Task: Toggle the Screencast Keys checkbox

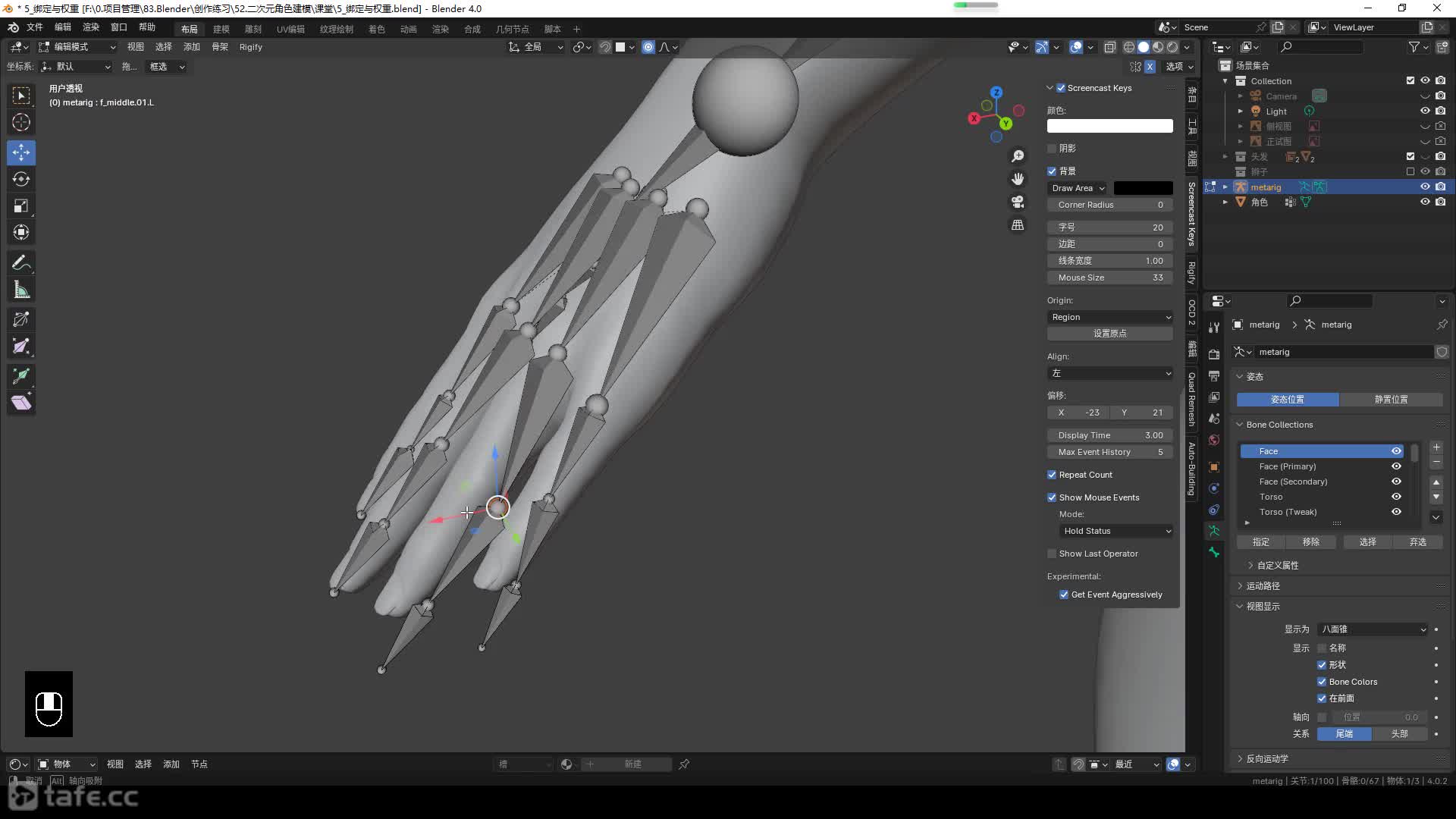Action: (x=1061, y=88)
